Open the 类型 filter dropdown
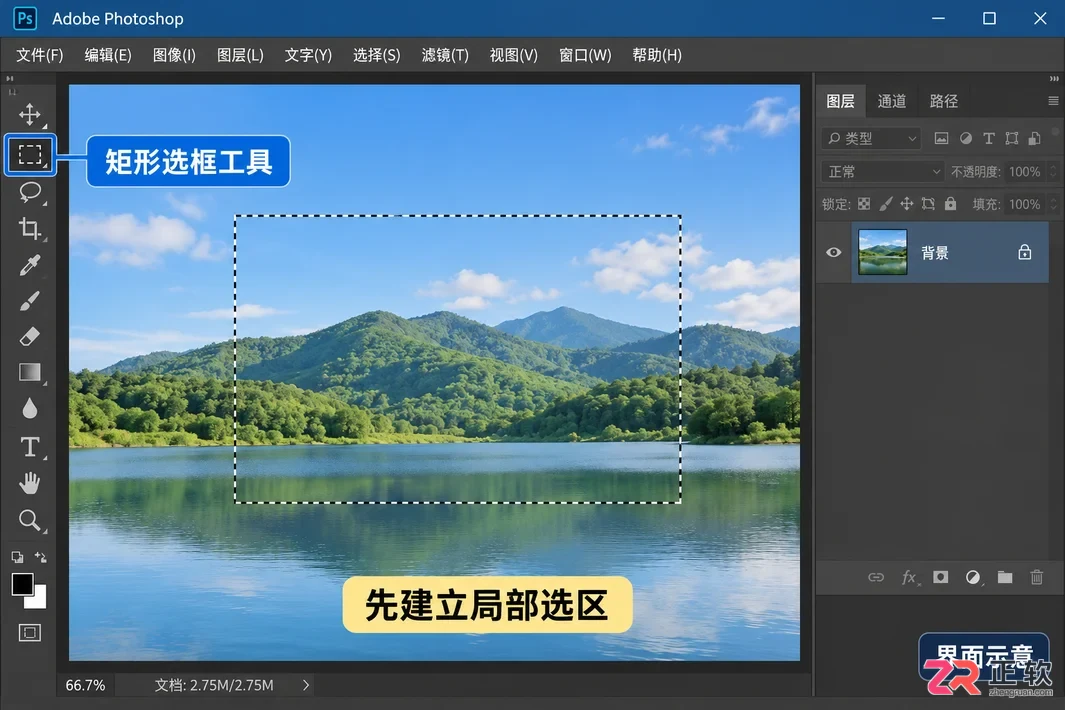 871,139
